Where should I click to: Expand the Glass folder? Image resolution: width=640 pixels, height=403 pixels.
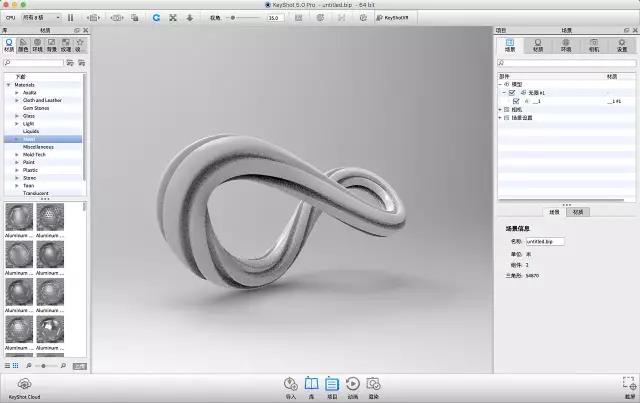pos(17,116)
